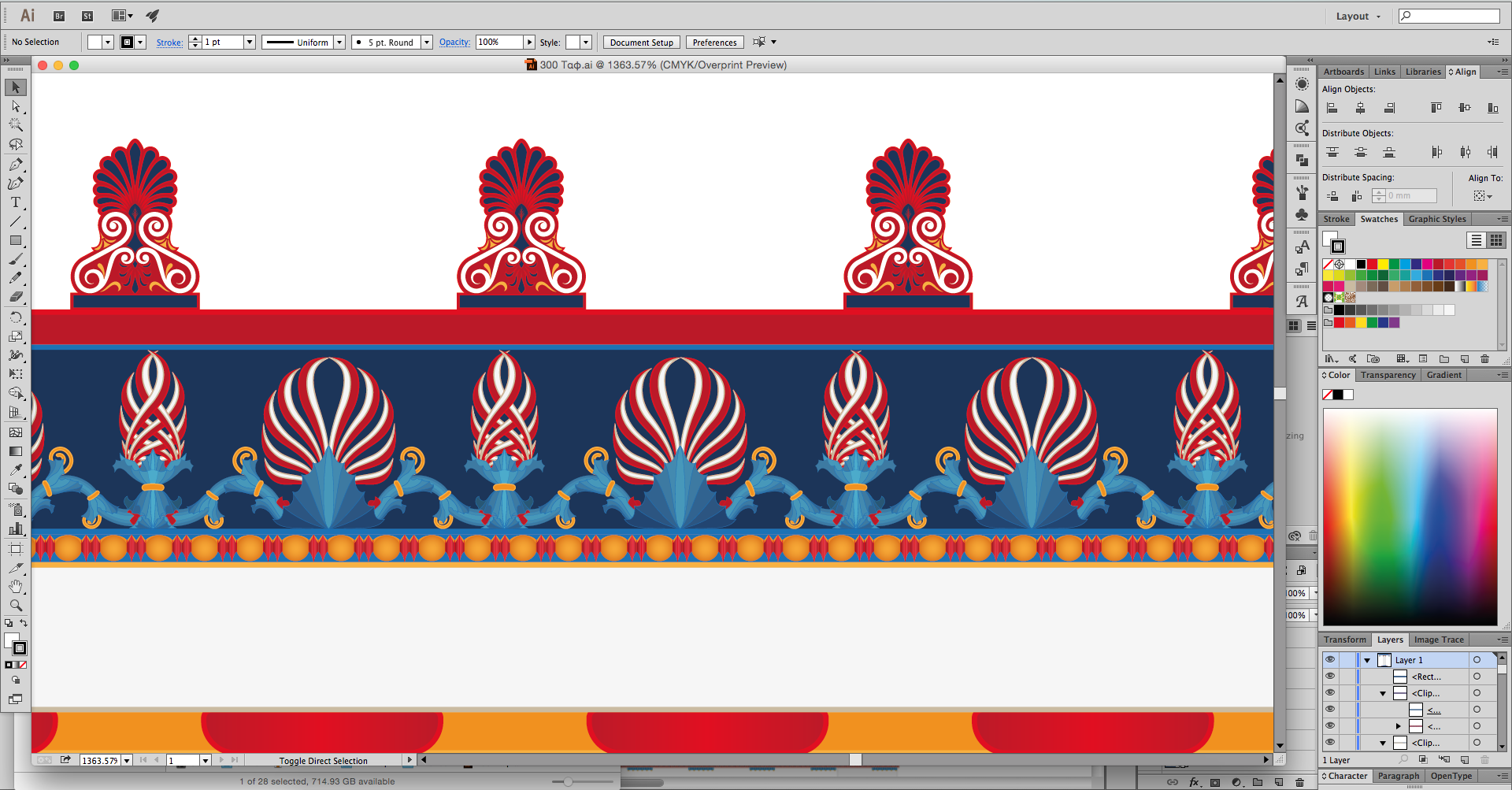Open Swatch Libraries menu icon
1512x790 pixels.
(1332, 358)
